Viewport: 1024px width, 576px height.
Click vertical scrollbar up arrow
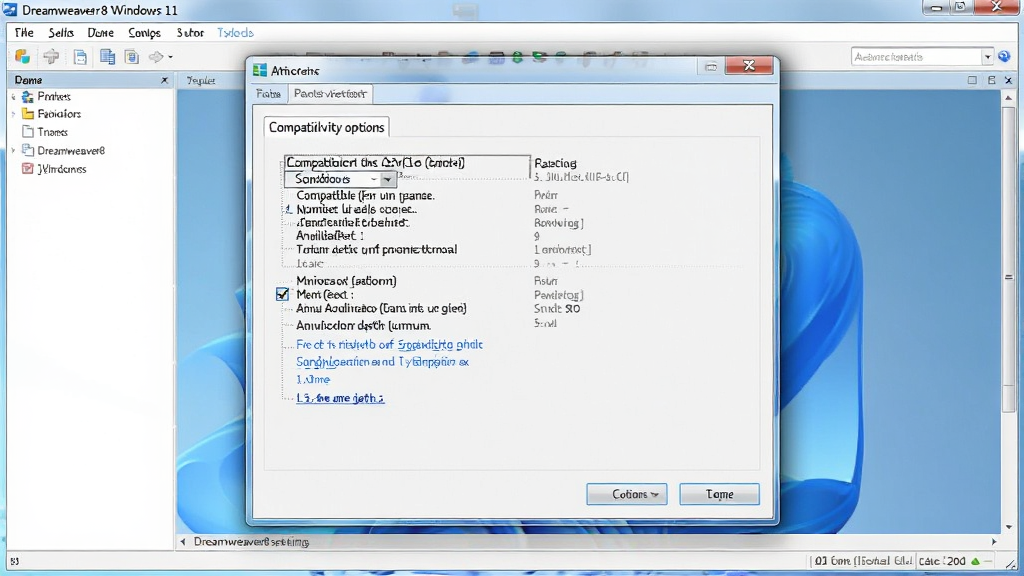(x=1008, y=98)
